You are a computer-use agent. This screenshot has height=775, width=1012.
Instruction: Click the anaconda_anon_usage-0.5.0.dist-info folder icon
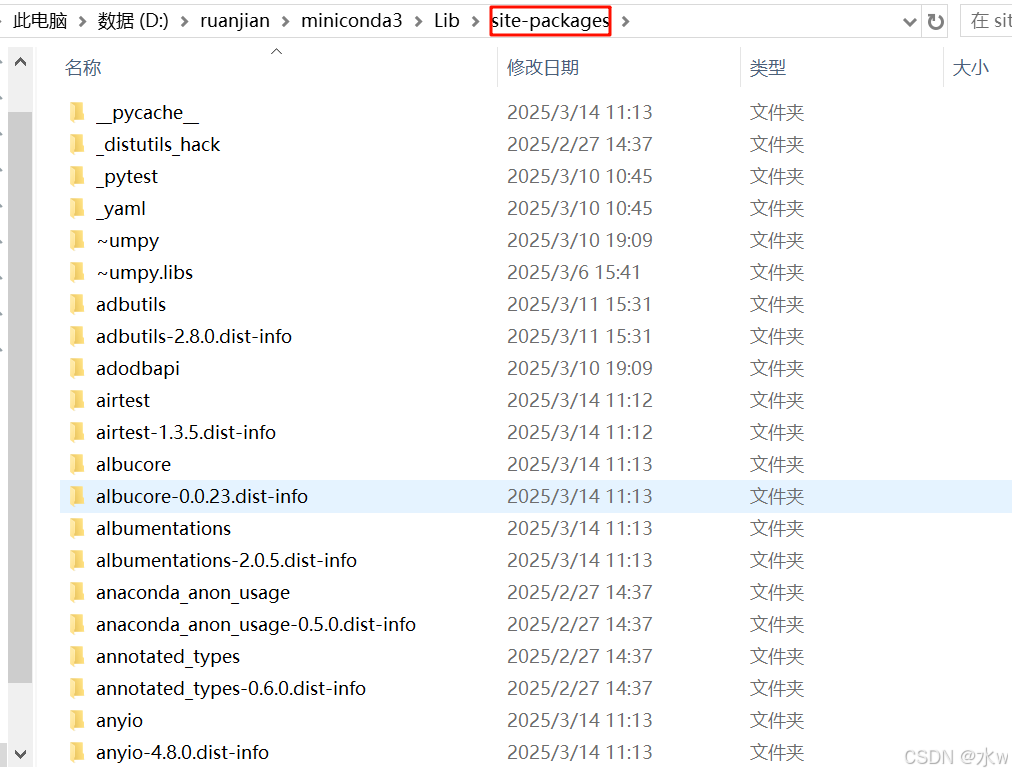[x=77, y=624]
